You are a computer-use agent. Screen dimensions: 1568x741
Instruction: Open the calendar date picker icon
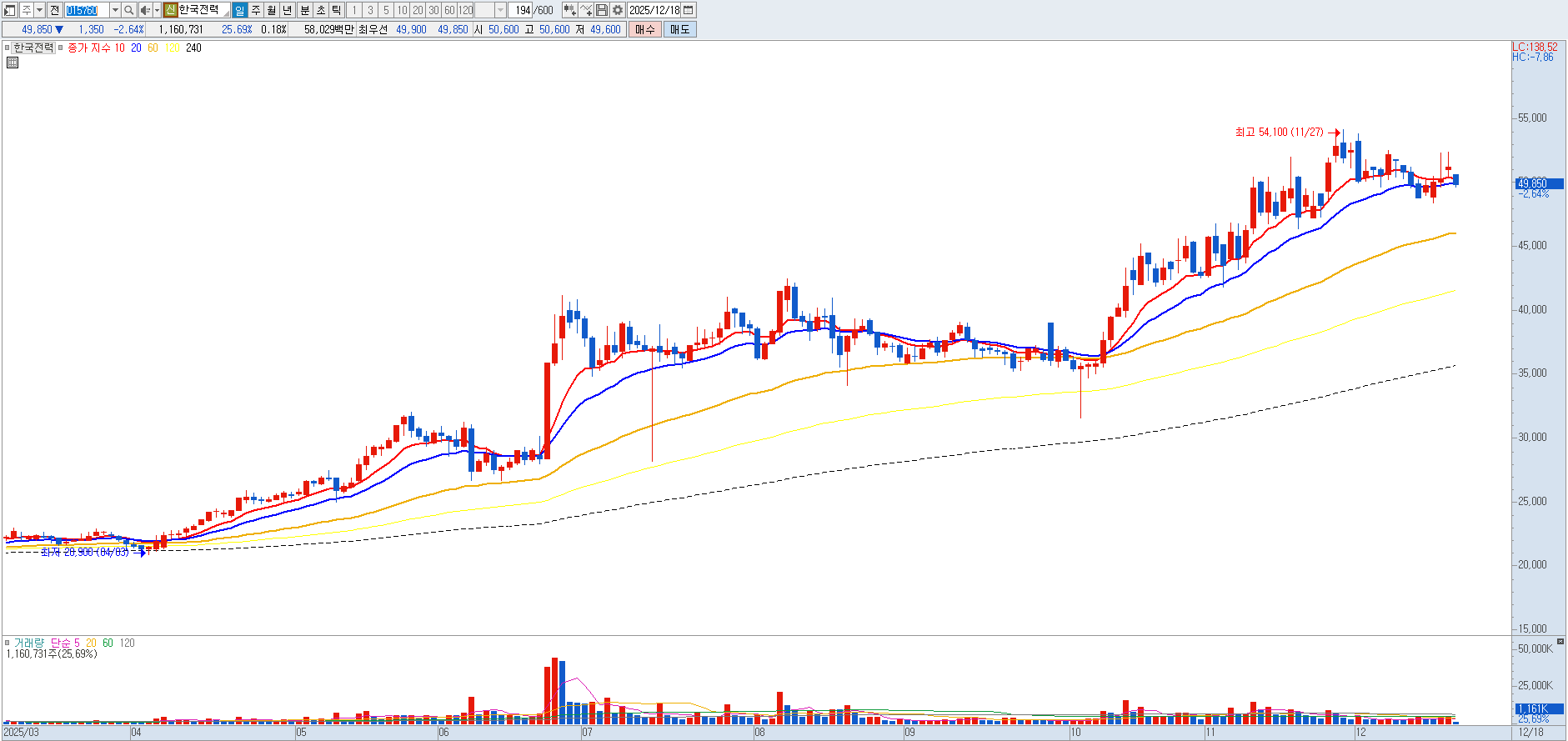689,10
